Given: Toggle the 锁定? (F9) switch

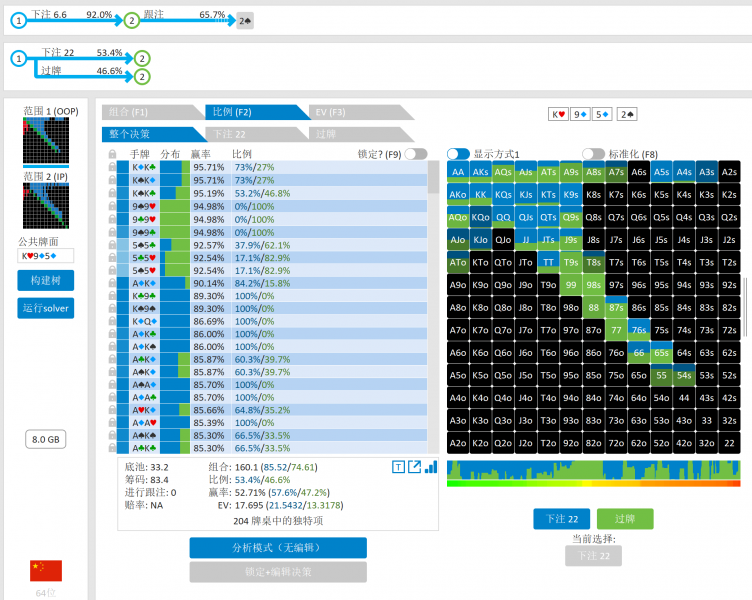Looking at the screenshot, I should tap(415, 154).
